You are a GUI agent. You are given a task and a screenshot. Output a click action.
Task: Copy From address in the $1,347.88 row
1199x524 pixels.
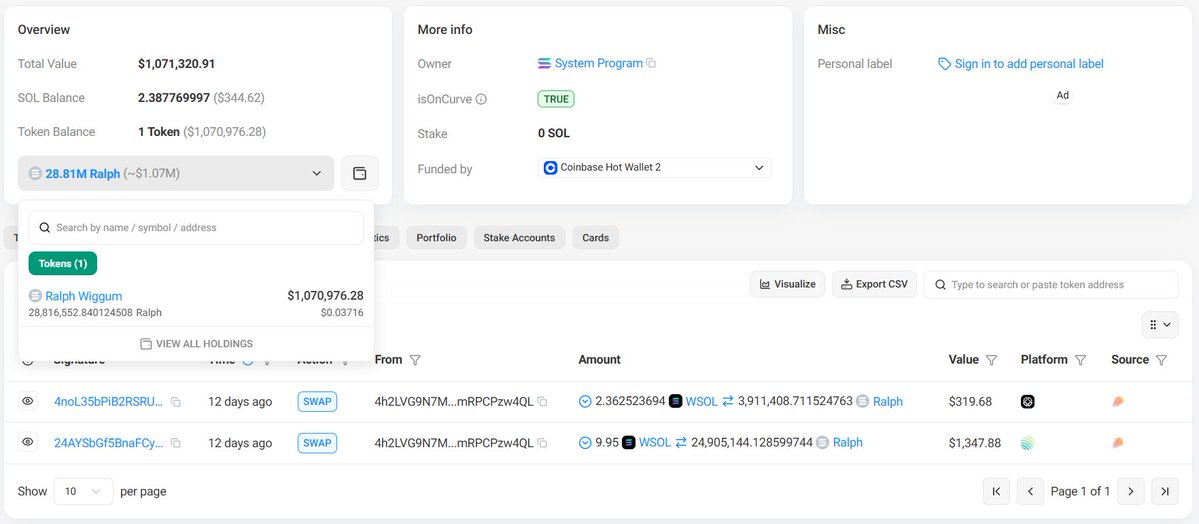click(542, 443)
